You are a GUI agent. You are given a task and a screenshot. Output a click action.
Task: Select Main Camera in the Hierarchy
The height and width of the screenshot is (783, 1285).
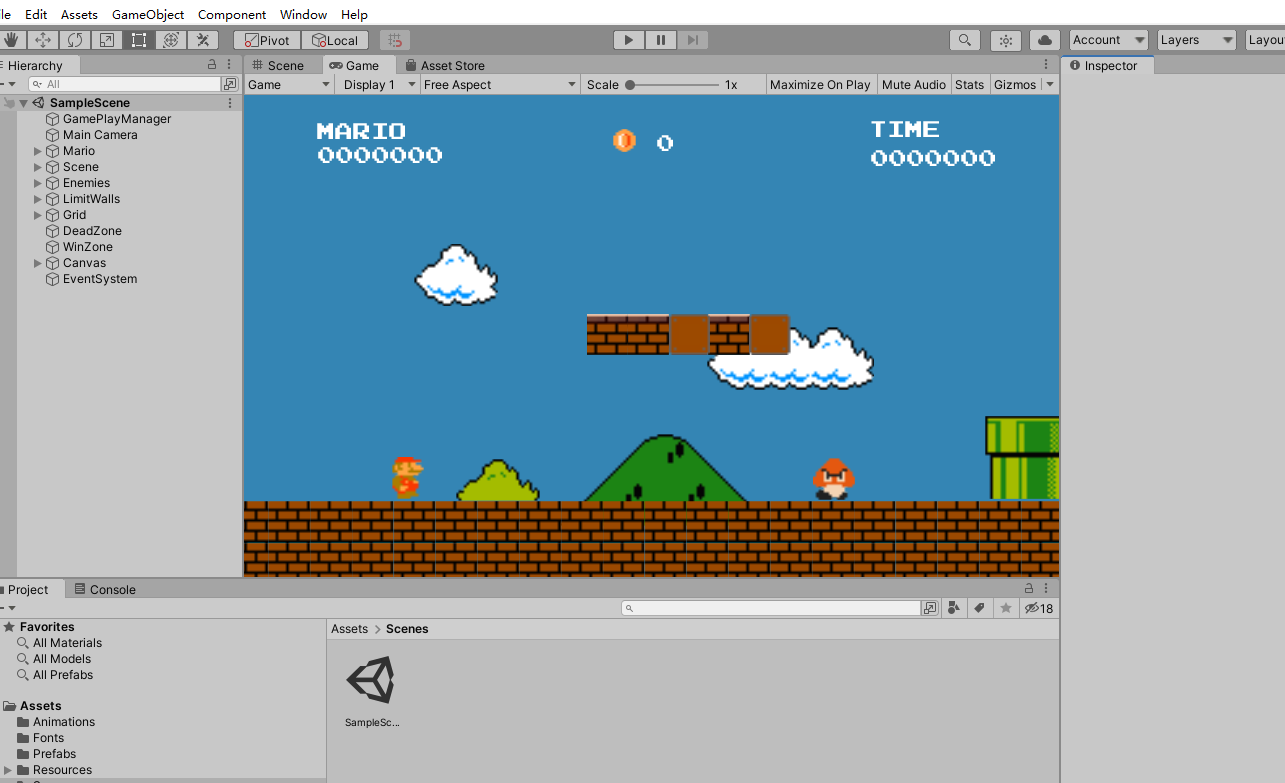tap(100, 135)
